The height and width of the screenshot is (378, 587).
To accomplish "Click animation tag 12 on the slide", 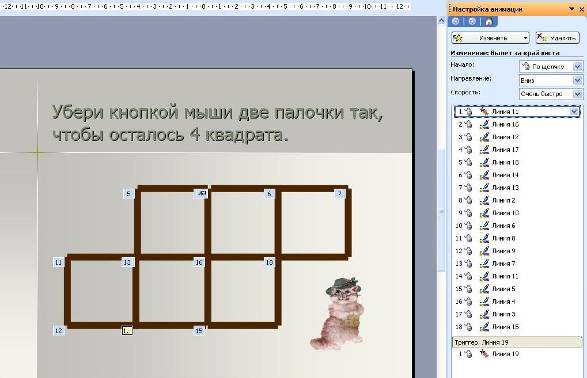I will click(58, 330).
